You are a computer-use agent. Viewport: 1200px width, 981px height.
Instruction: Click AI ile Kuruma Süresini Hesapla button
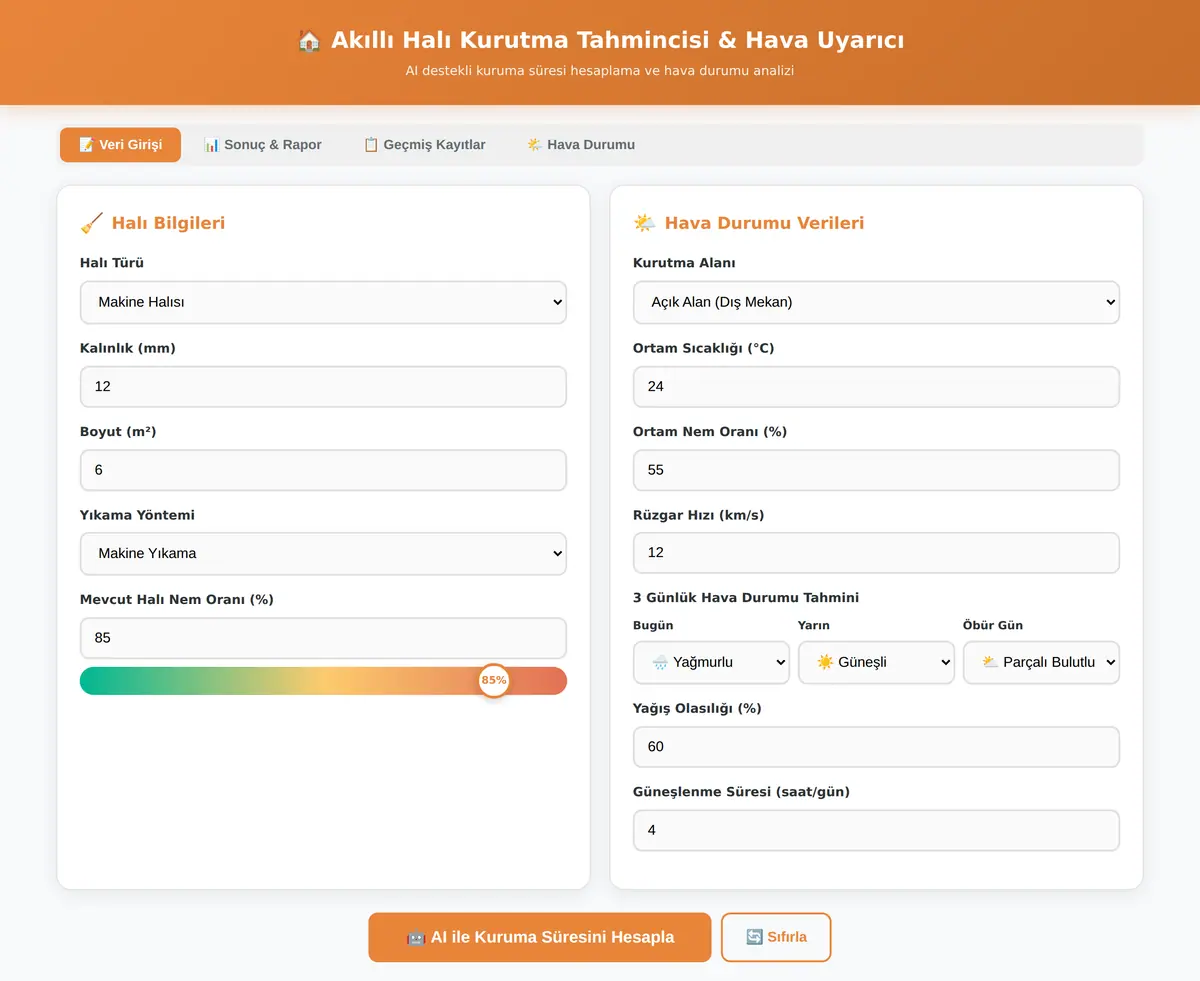tap(539, 937)
